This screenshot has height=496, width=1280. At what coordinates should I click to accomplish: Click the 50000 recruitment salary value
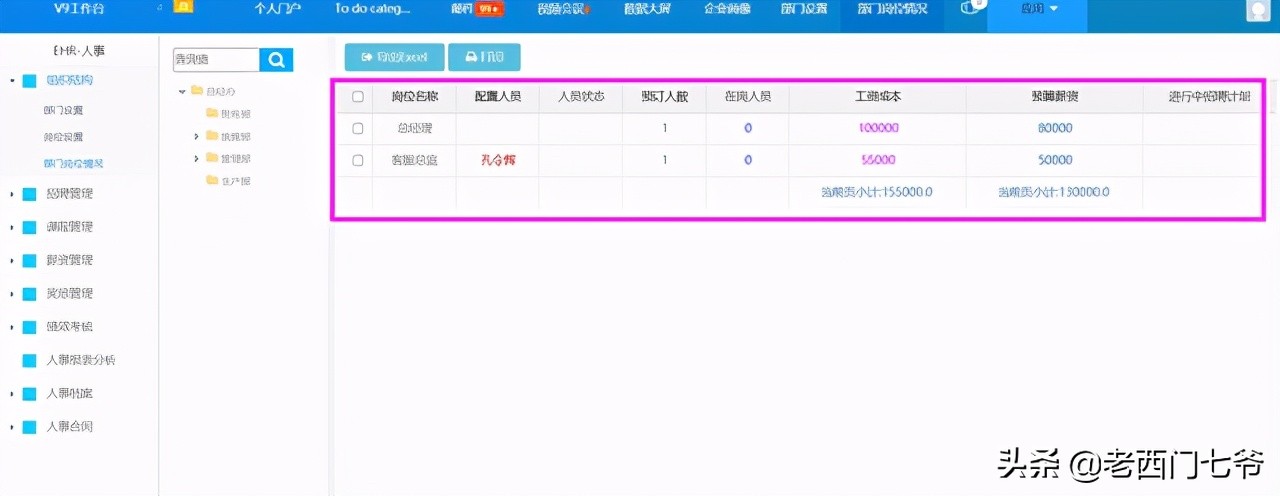[x=1054, y=160]
